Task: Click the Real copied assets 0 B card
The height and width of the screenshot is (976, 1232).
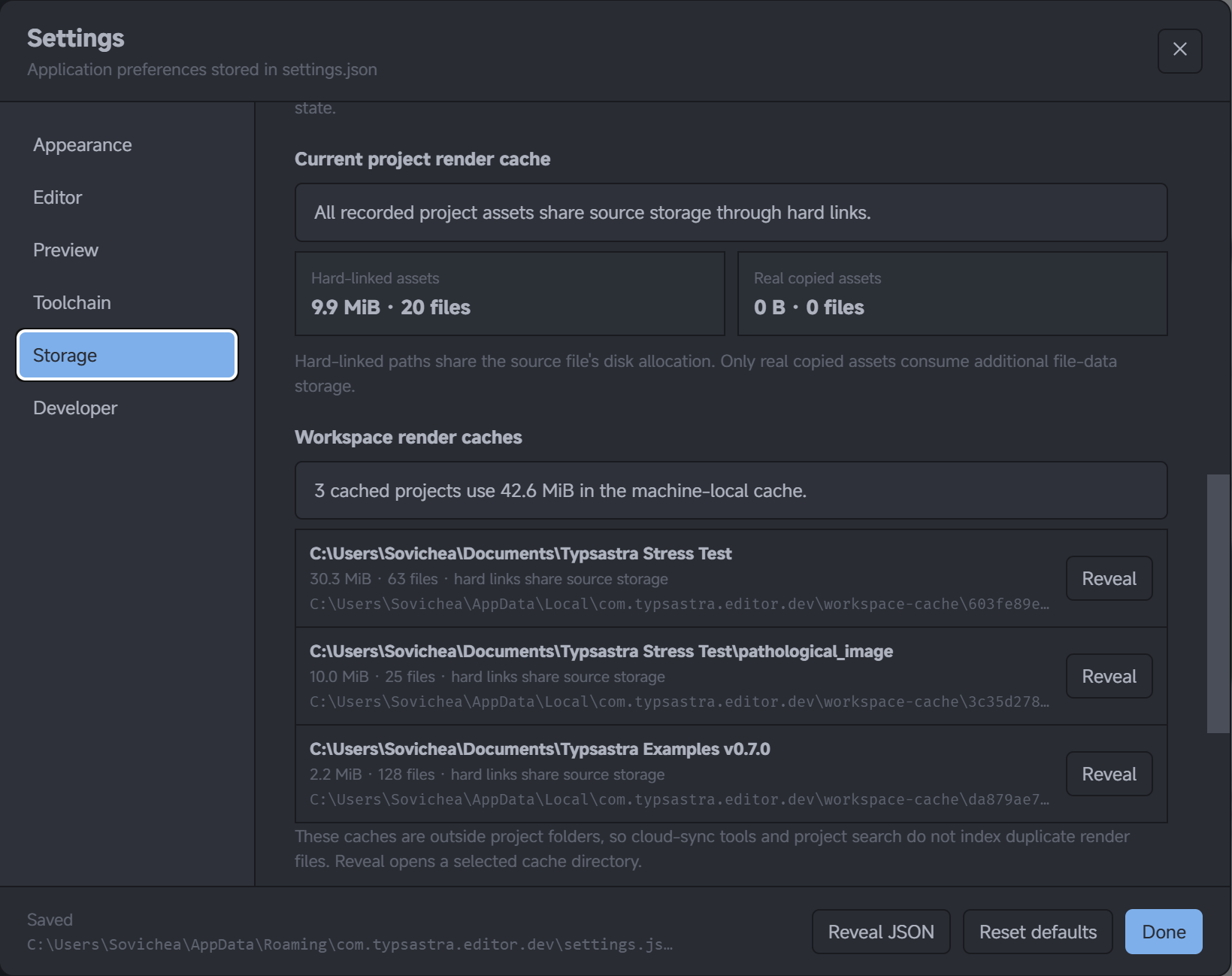Action: (x=952, y=293)
